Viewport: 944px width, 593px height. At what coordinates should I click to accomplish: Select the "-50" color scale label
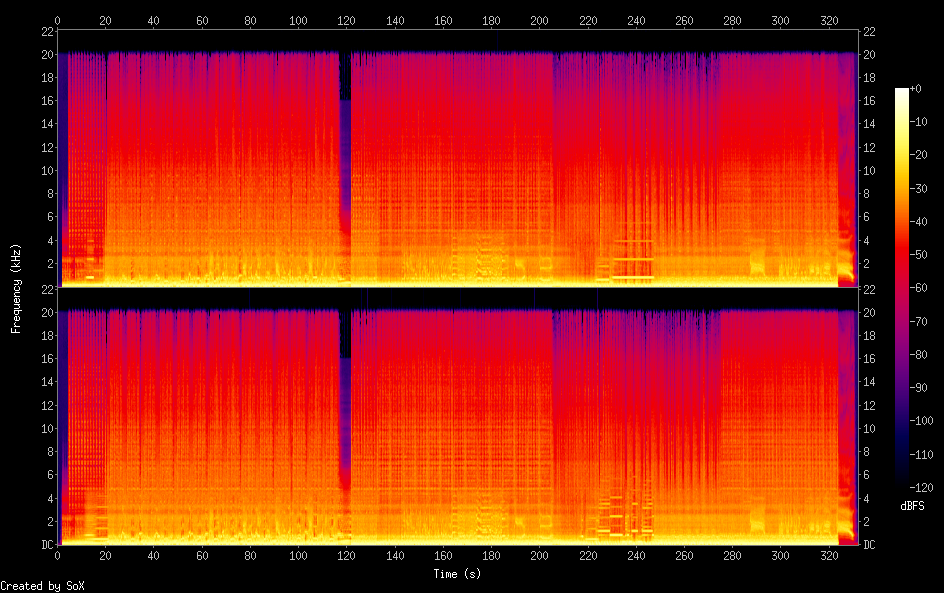pos(918,255)
